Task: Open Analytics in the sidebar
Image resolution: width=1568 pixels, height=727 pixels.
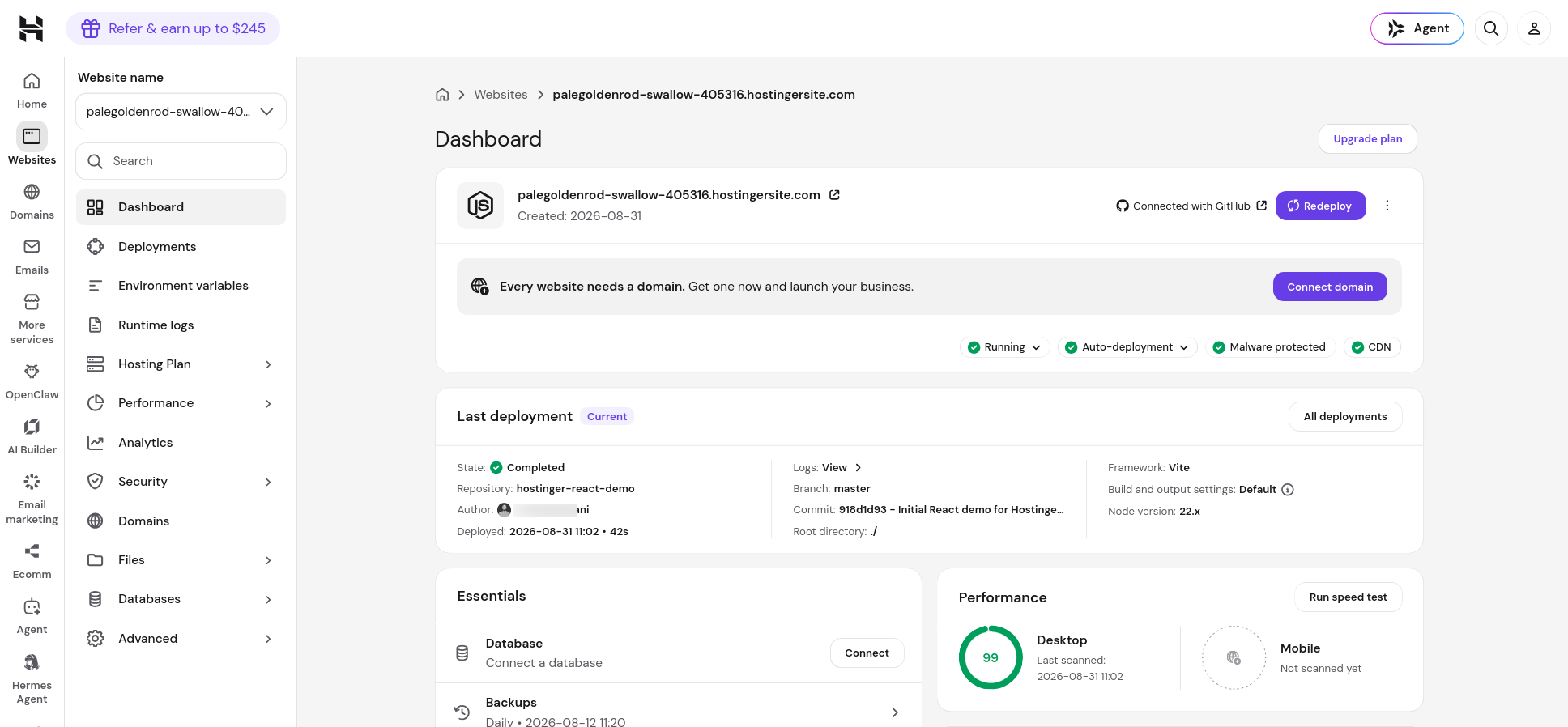Action: 181,443
